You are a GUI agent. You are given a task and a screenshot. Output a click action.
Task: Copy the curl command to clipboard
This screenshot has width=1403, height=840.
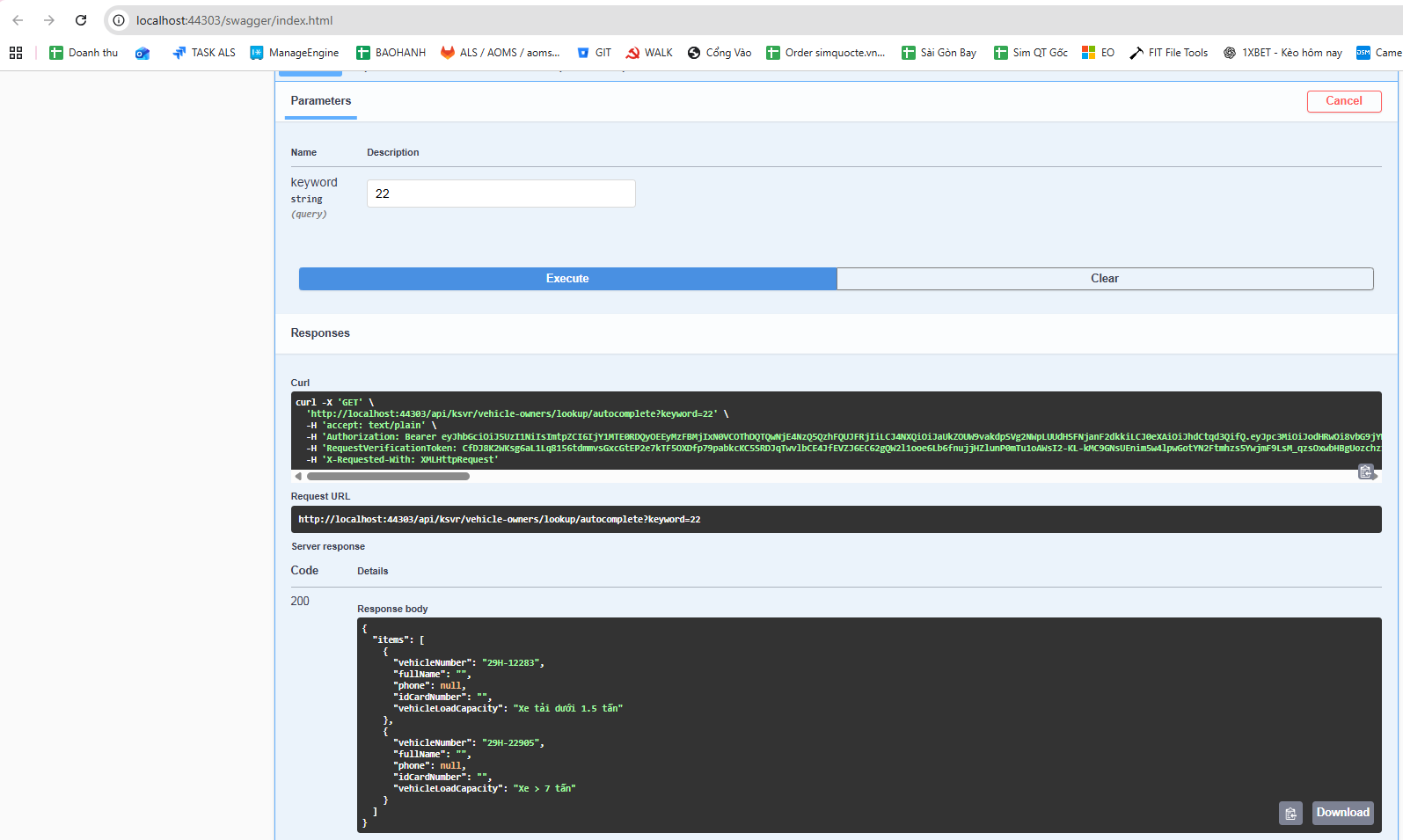(x=1365, y=472)
